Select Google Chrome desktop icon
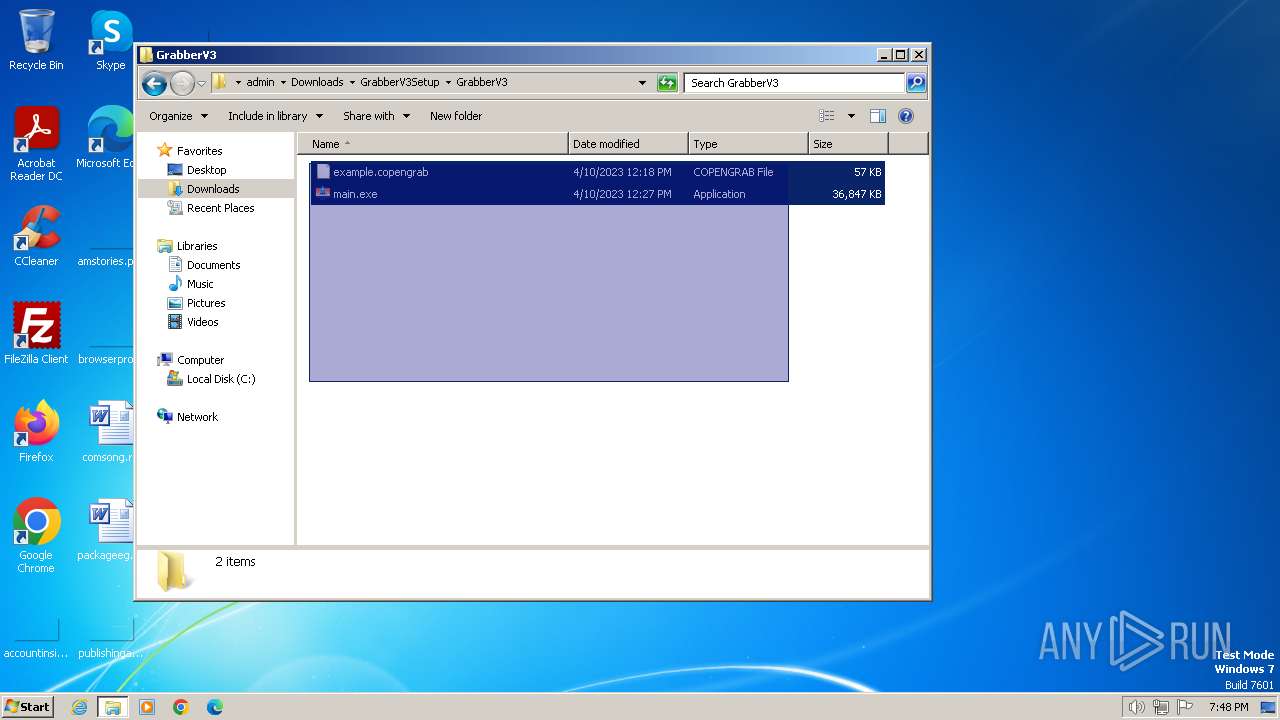1280x720 pixels. (x=36, y=536)
